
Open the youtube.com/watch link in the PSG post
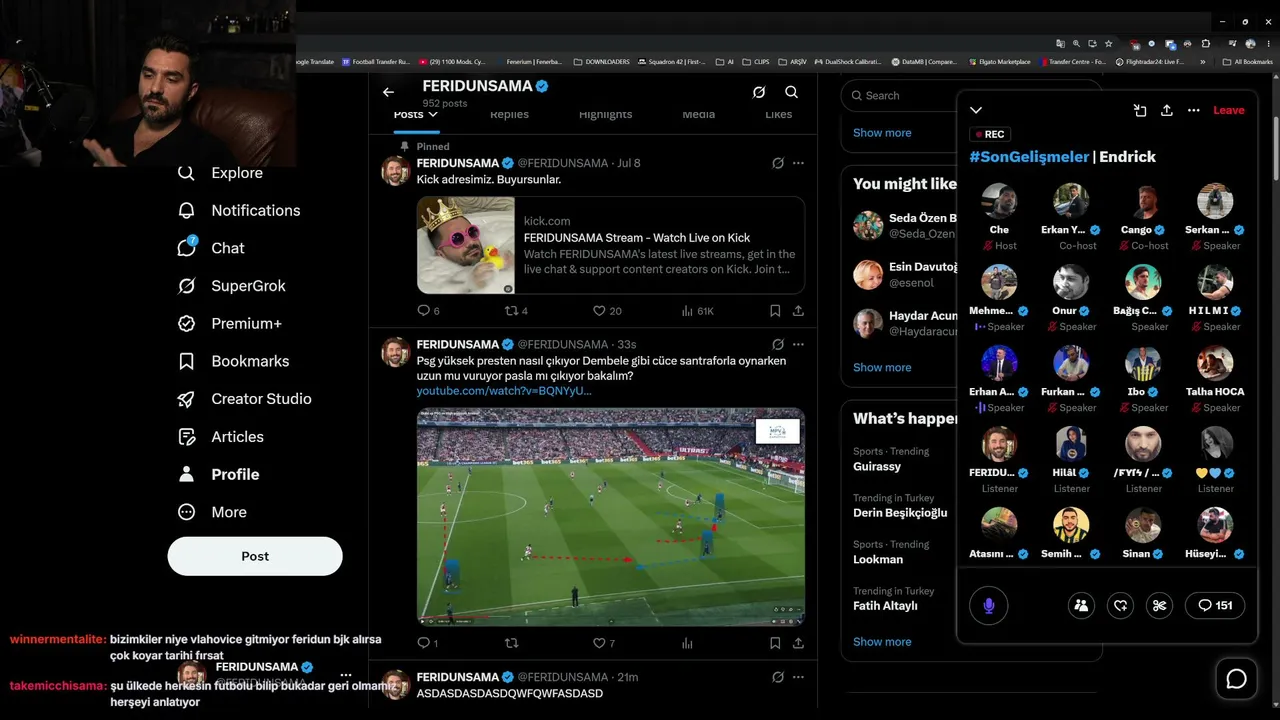pyautogui.click(x=504, y=391)
